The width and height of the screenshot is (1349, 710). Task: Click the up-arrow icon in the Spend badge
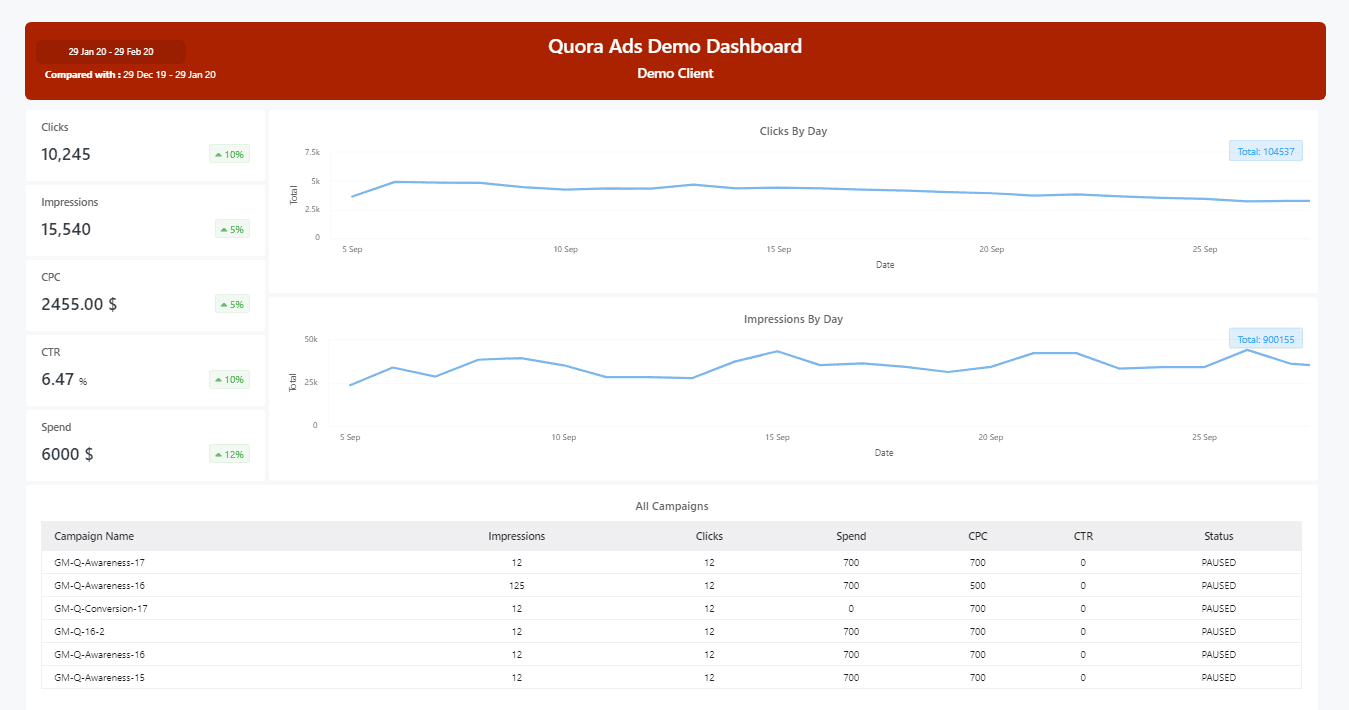coord(217,453)
